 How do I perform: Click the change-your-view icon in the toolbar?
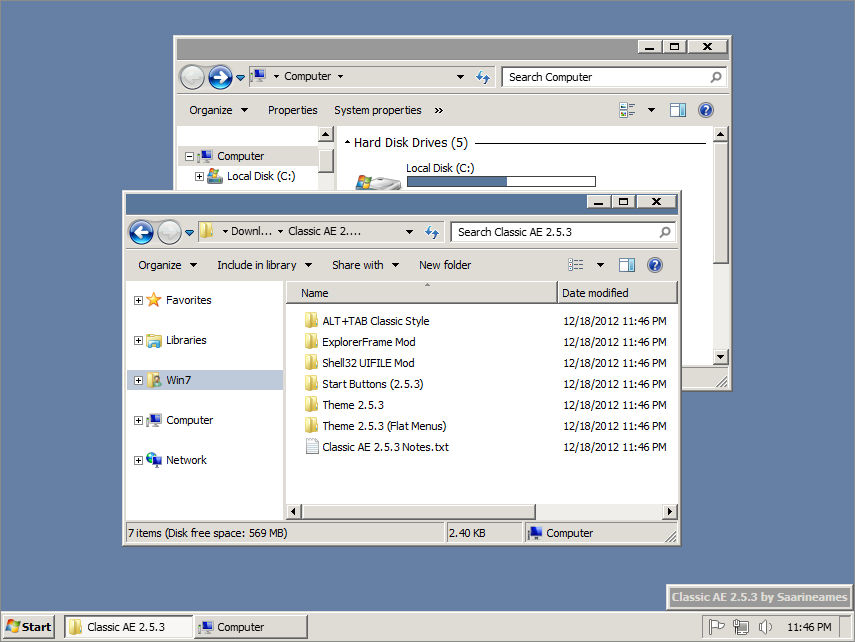tap(578, 265)
